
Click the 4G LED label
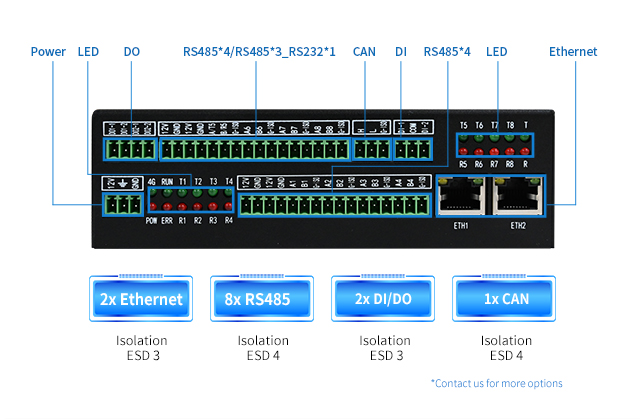(151, 182)
